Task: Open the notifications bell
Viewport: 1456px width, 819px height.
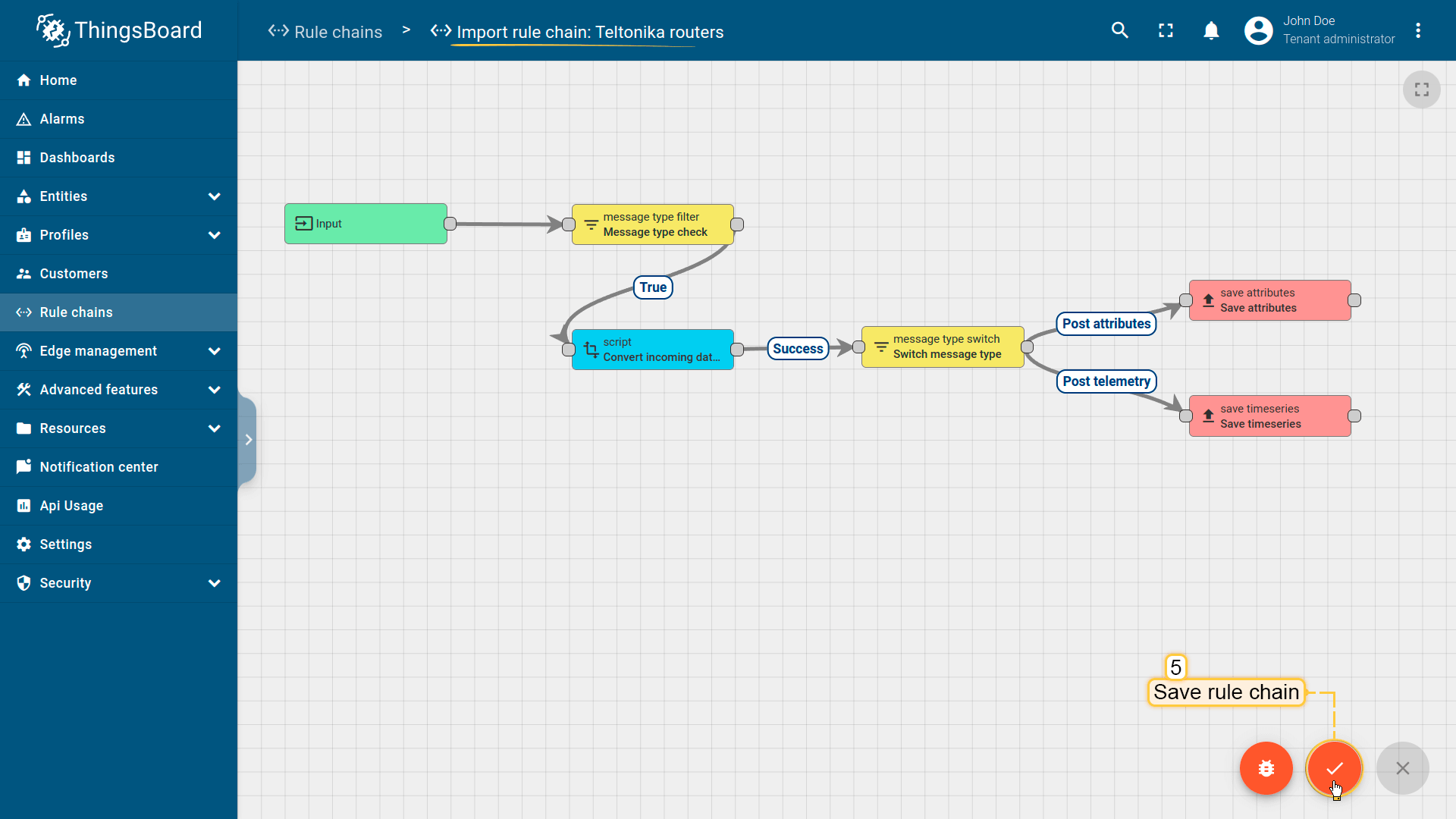Action: tap(1211, 30)
